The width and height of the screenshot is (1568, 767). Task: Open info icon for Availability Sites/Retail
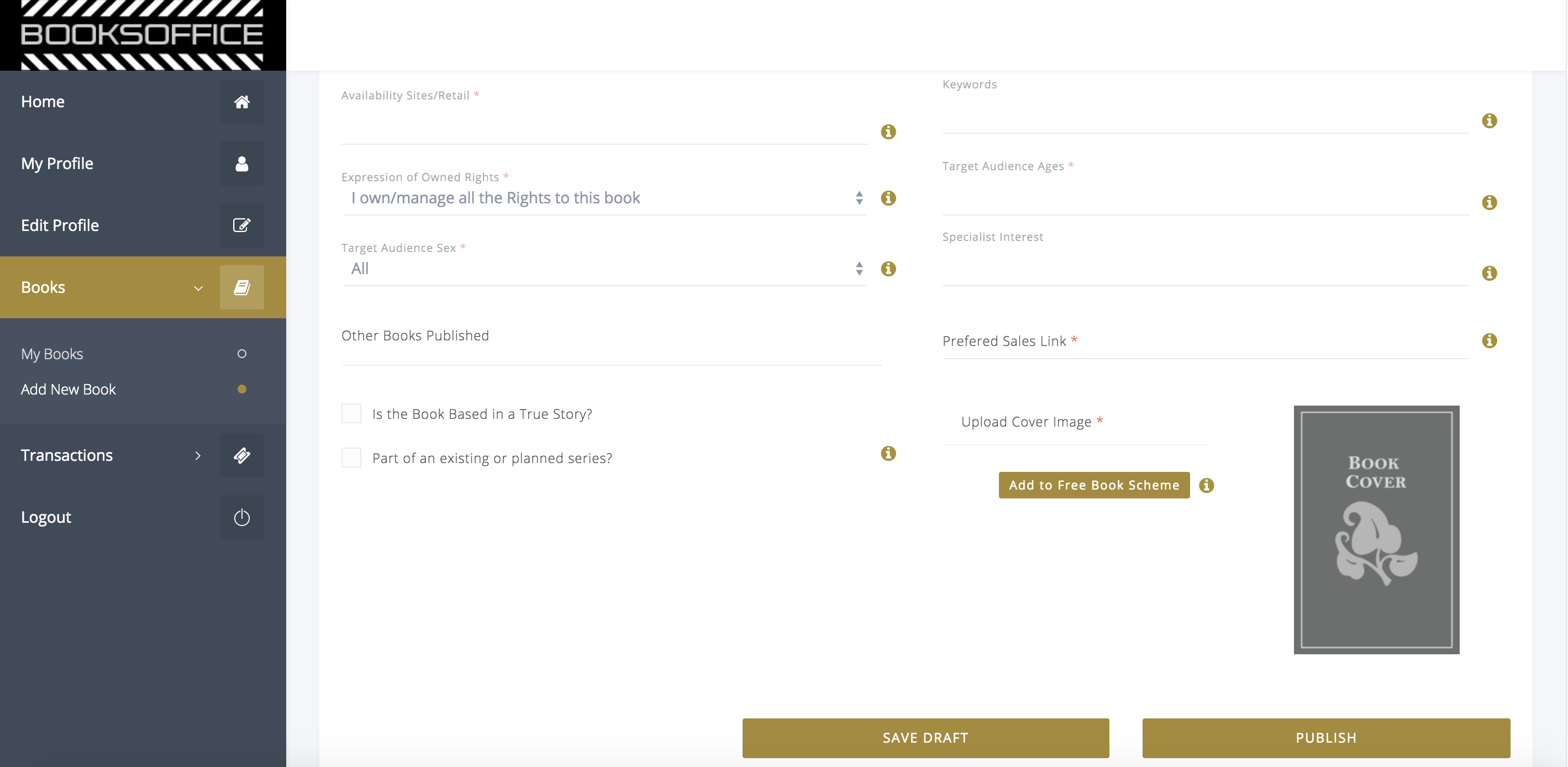[888, 132]
